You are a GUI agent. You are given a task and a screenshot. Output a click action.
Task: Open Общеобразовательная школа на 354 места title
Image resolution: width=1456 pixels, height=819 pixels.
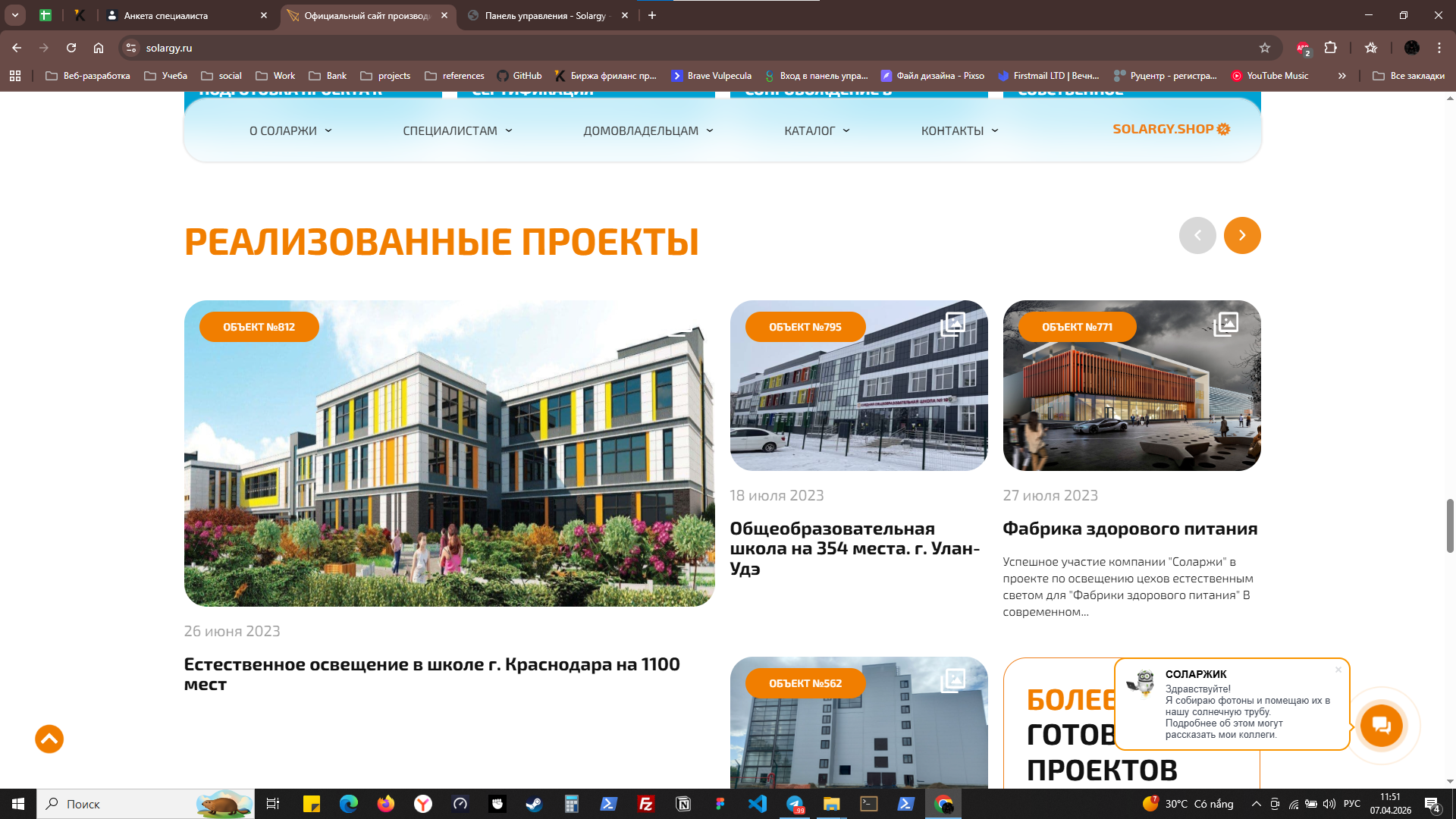[855, 548]
